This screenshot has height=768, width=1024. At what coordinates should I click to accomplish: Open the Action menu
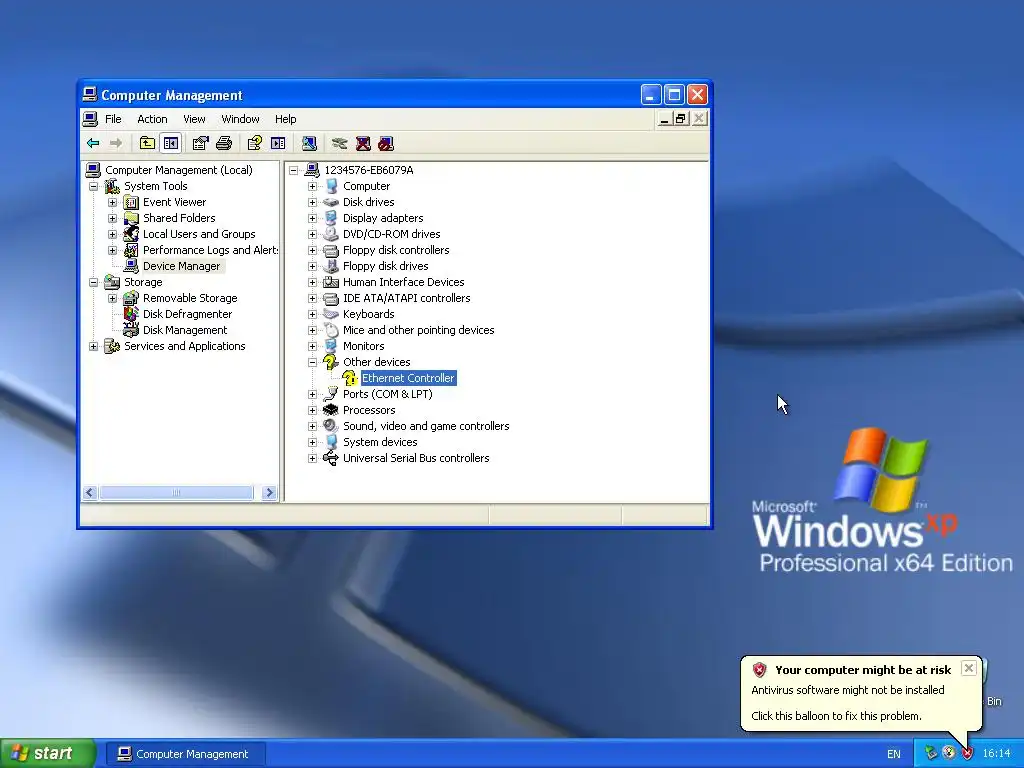pos(152,119)
